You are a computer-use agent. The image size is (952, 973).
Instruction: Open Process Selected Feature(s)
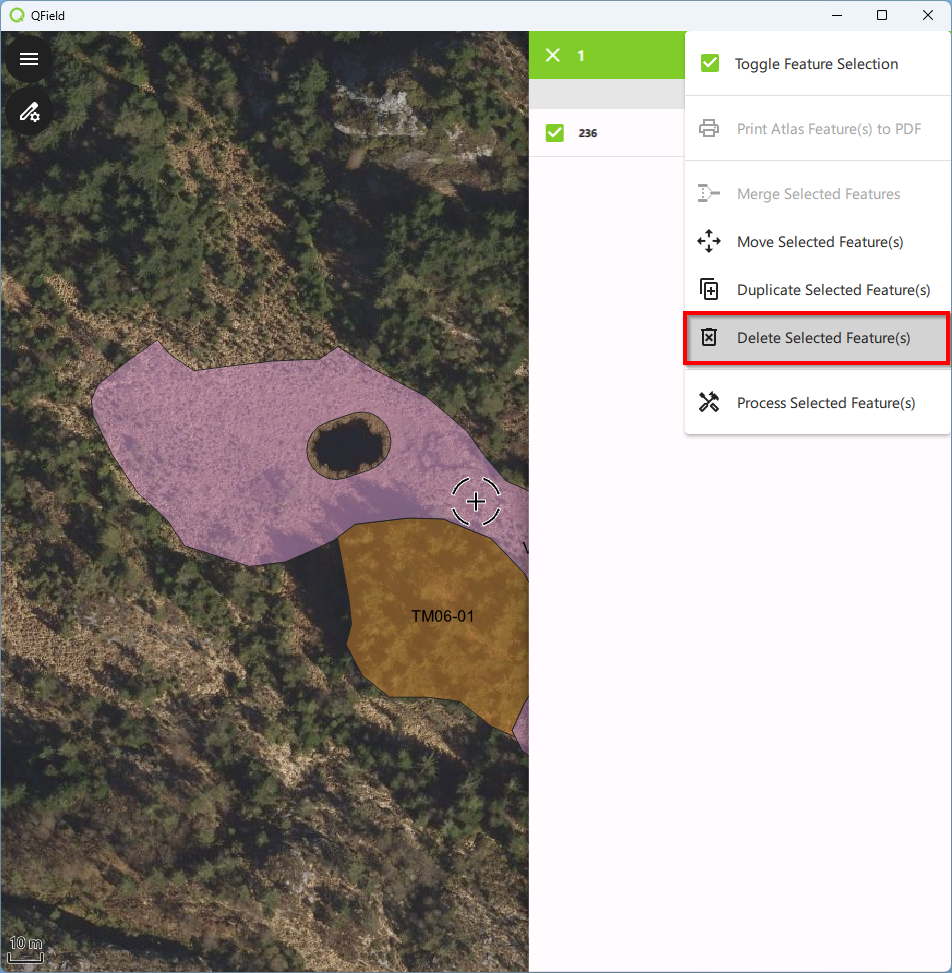pos(825,403)
